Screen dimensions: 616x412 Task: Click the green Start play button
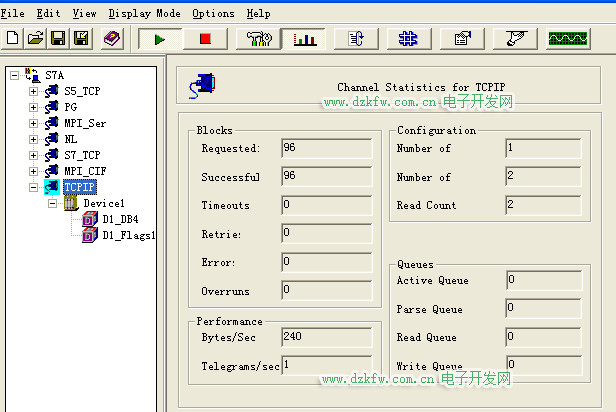158,39
